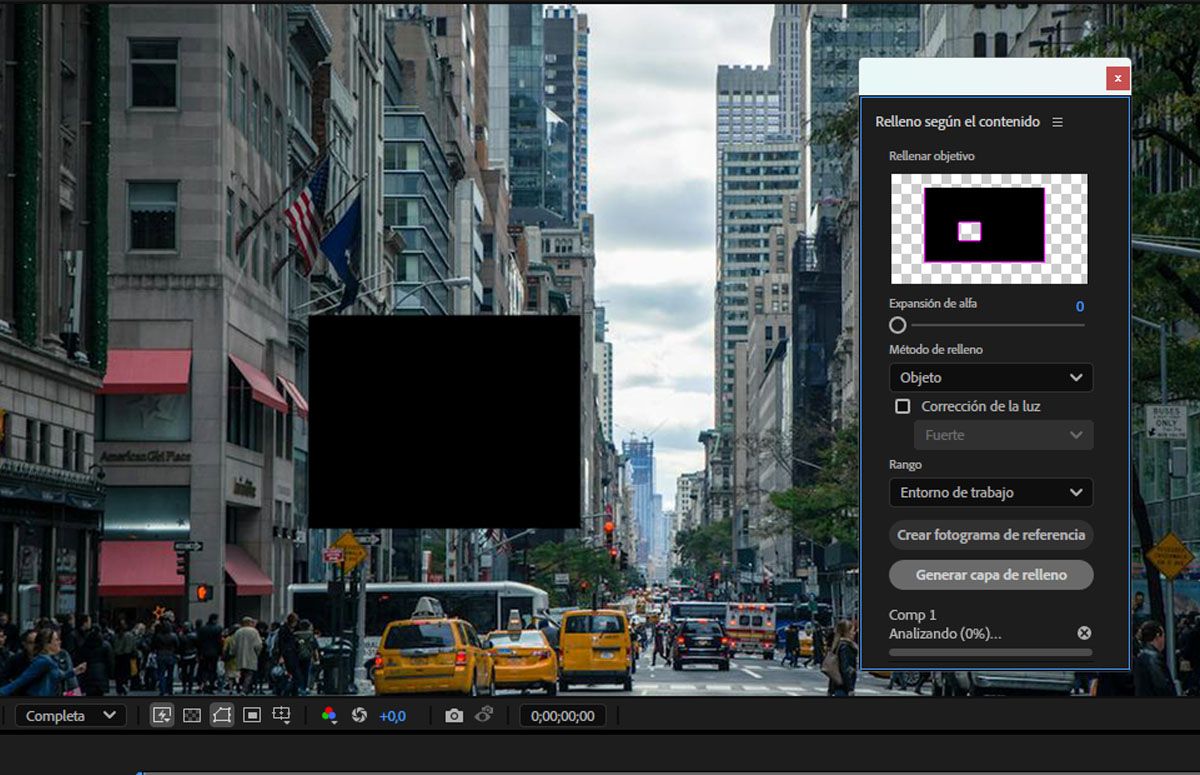
Task: Open the Método de relleno dropdown
Action: click(990, 377)
